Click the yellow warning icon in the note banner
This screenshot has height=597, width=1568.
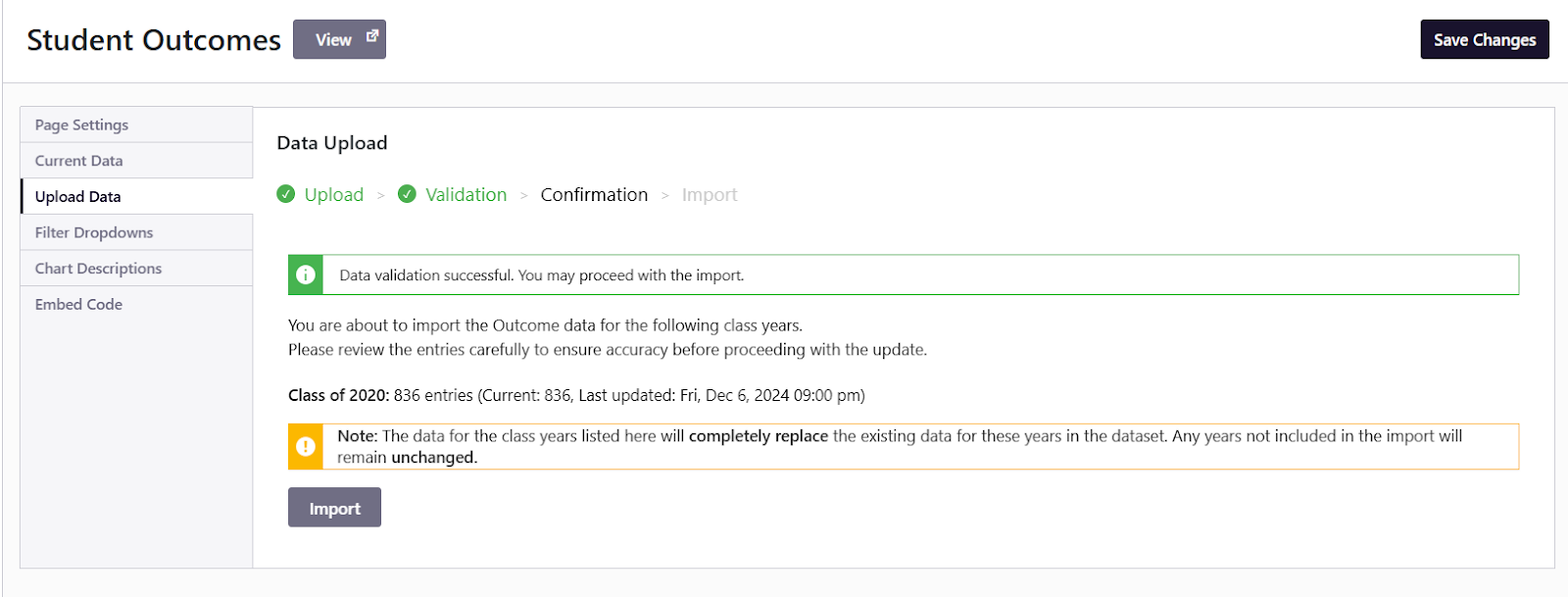coord(306,446)
